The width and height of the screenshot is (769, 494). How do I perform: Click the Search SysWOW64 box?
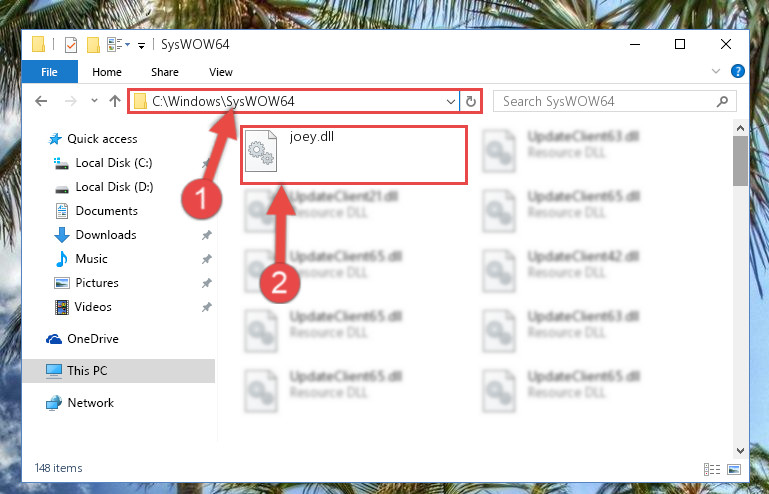[x=615, y=102]
